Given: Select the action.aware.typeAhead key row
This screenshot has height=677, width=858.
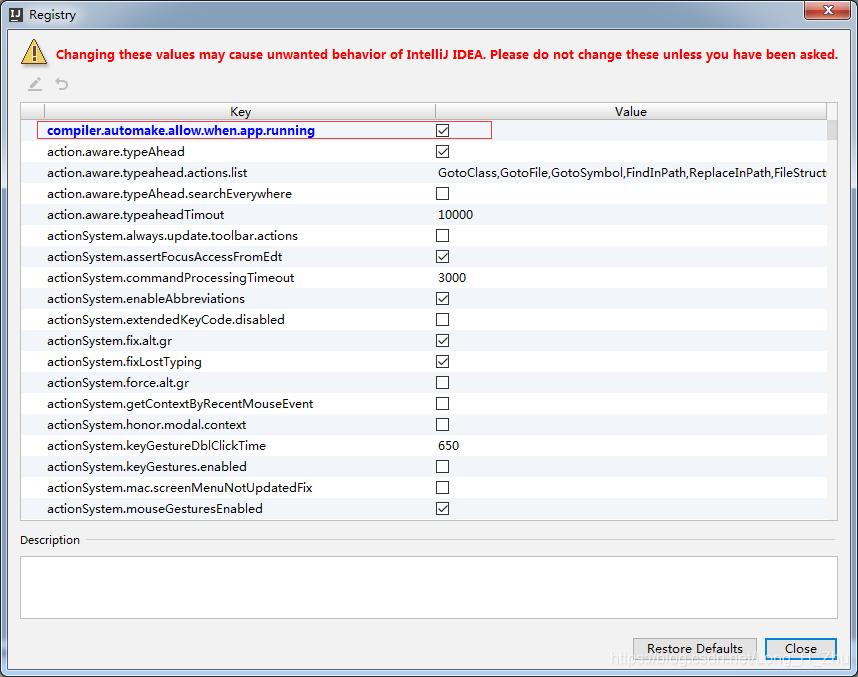Looking at the screenshot, I should pos(115,152).
